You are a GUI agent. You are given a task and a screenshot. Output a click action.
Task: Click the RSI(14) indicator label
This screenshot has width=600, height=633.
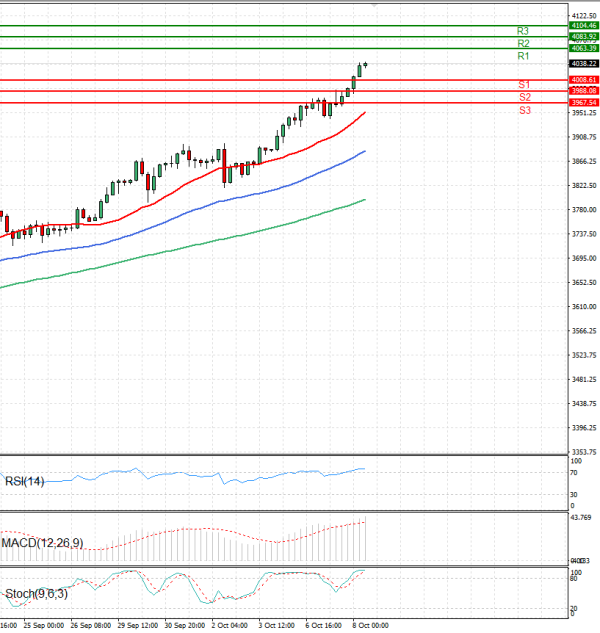[x=24, y=482]
